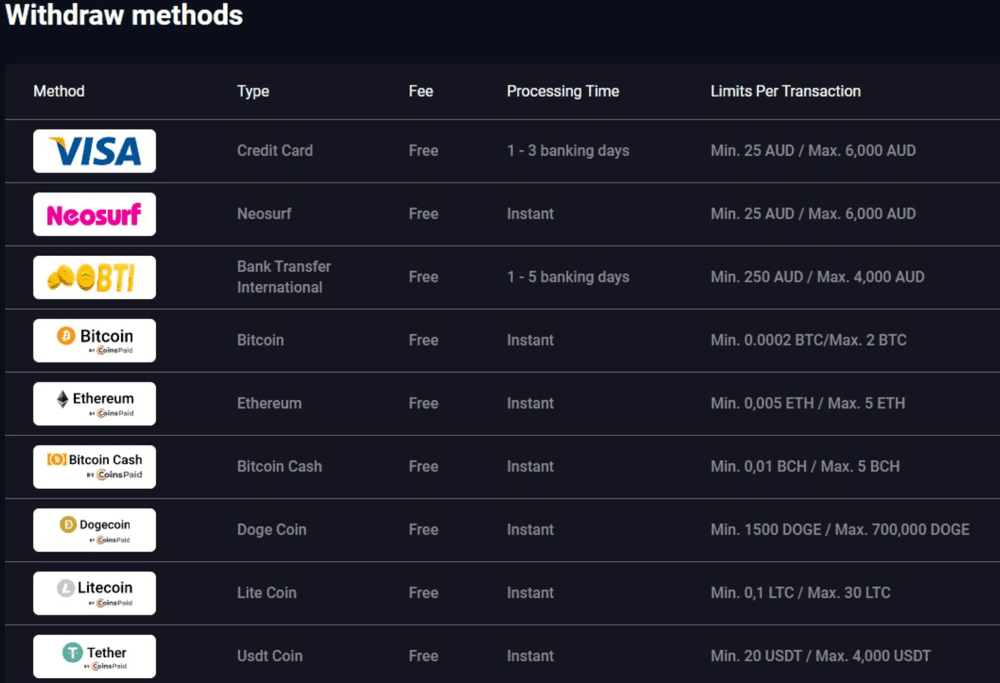Pick the Dogecoin CoinsPaid logo

pyautogui.click(x=94, y=530)
